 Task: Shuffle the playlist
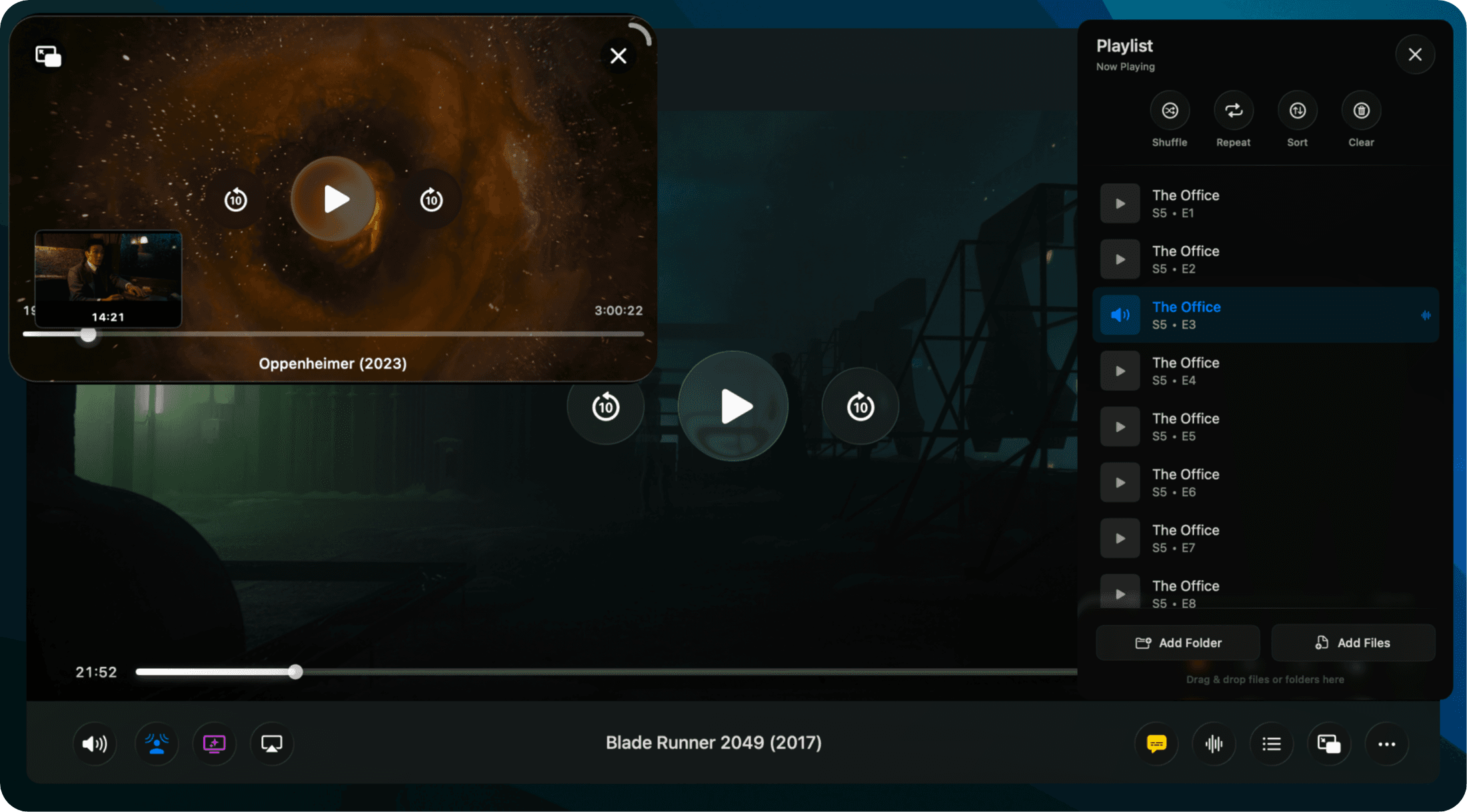(x=1170, y=110)
